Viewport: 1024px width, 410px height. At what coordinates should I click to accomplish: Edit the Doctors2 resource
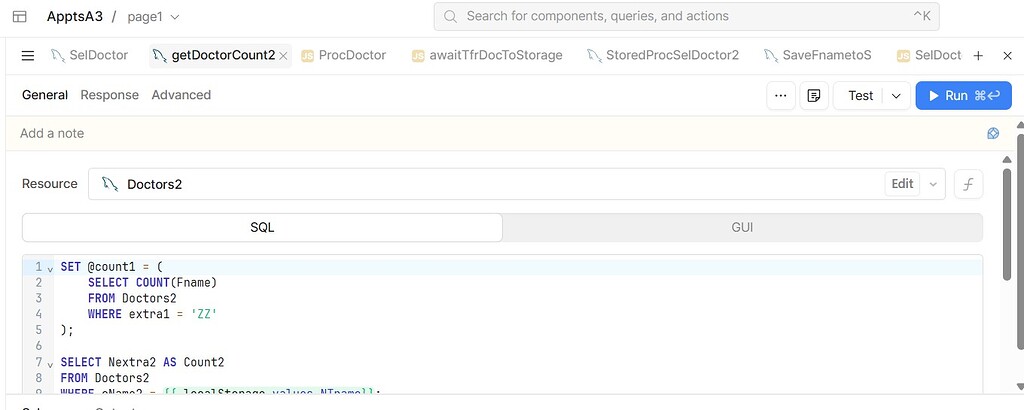pyautogui.click(x=903, y=184)
